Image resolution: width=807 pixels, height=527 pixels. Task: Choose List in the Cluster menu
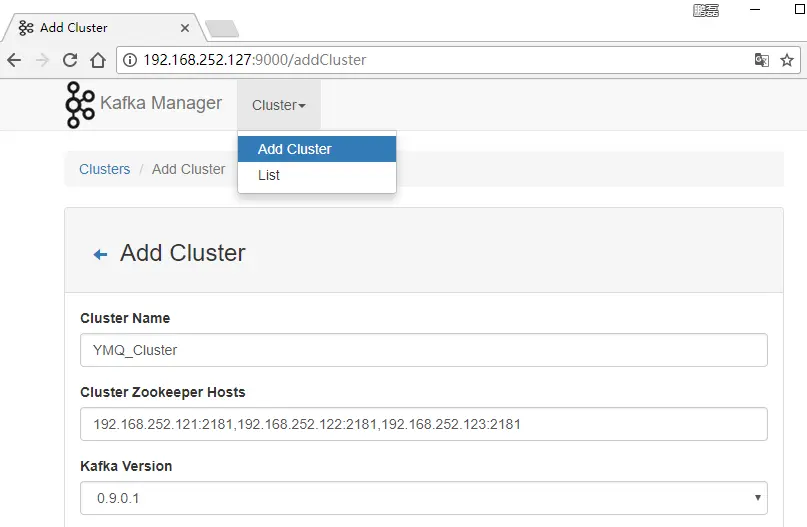317,175
